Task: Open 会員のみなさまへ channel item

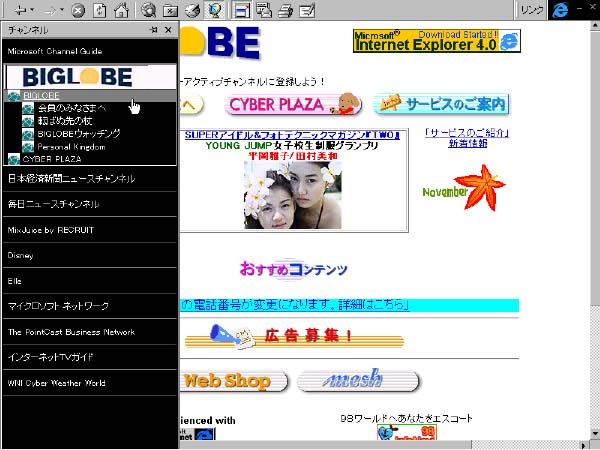Action: (72, 108)
